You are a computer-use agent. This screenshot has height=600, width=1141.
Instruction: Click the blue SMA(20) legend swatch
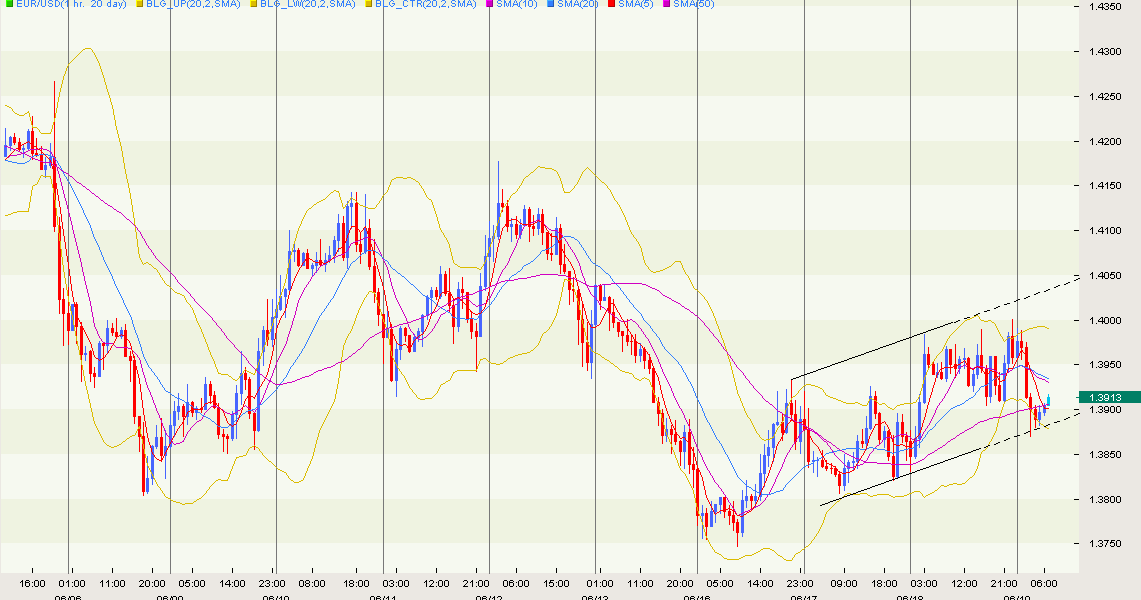click(x=551, y=4)
